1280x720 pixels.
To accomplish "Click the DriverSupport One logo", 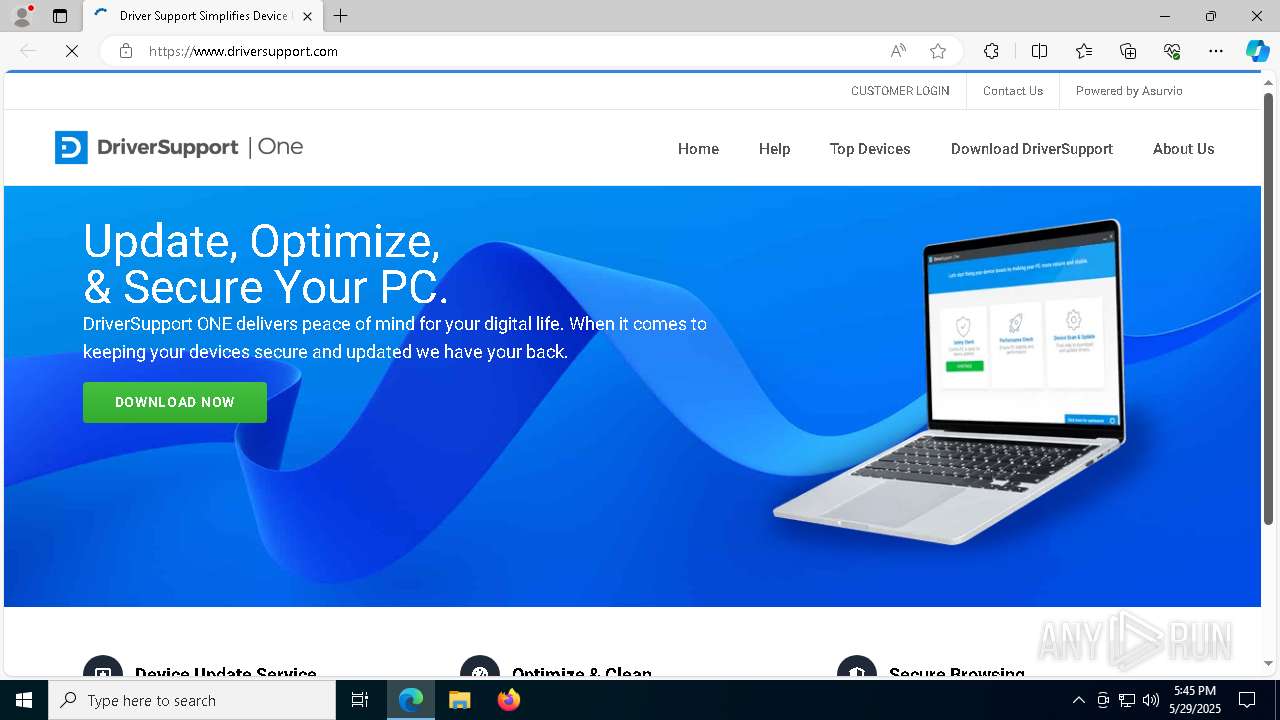I will click(x=179, y=147).
